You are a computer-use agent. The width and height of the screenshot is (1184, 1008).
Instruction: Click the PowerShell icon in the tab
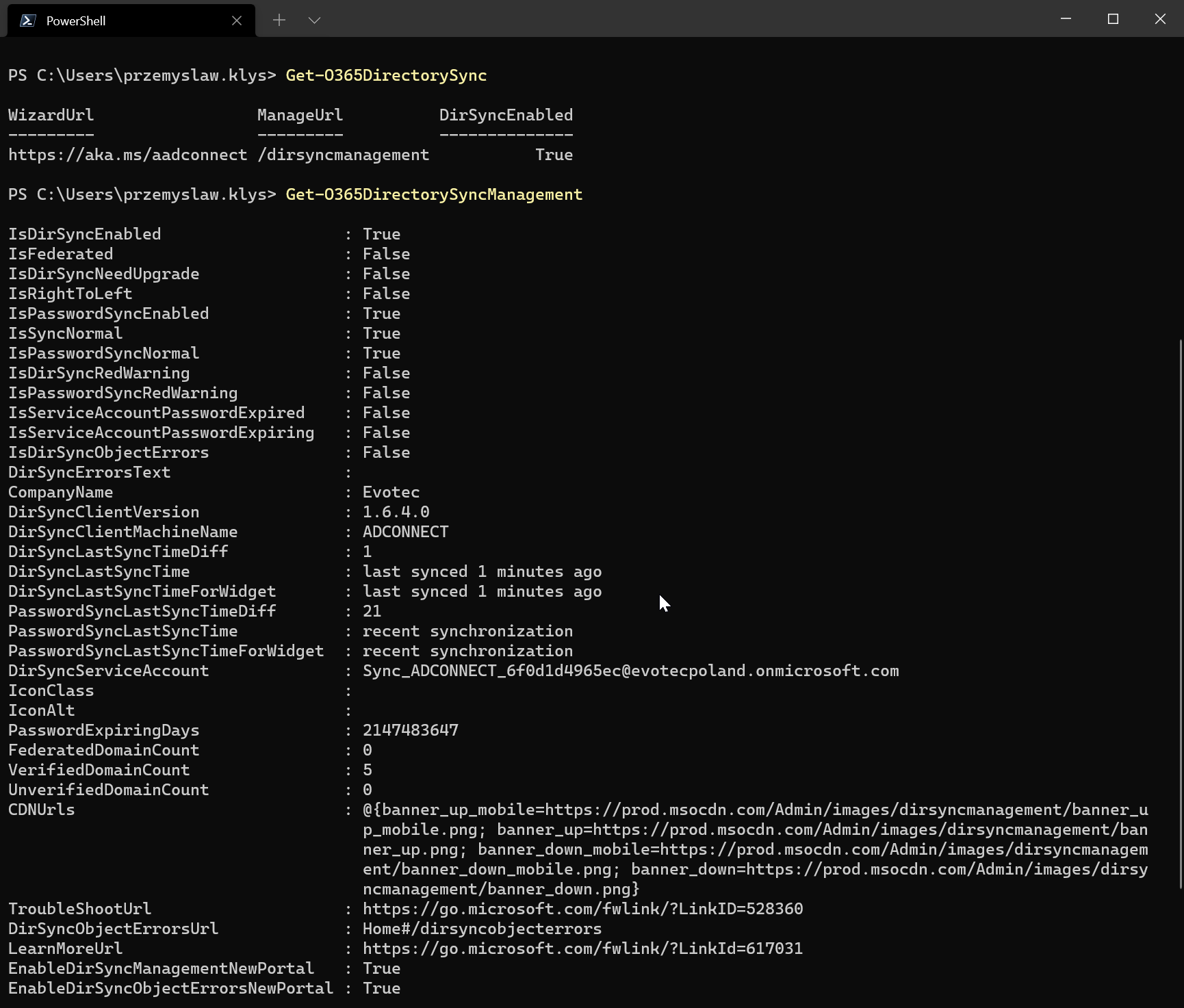point(27,21)
